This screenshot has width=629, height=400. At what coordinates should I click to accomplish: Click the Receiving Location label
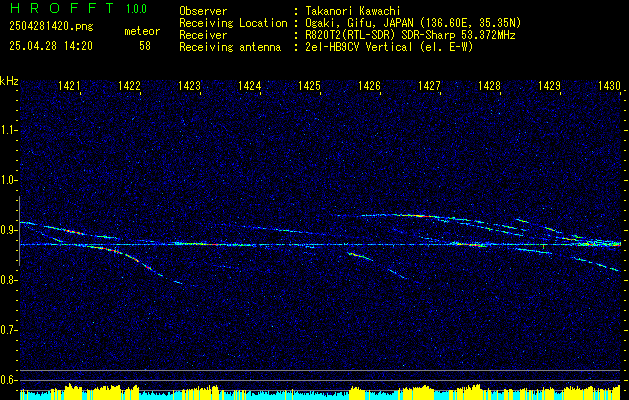click(x=233, y=23)
